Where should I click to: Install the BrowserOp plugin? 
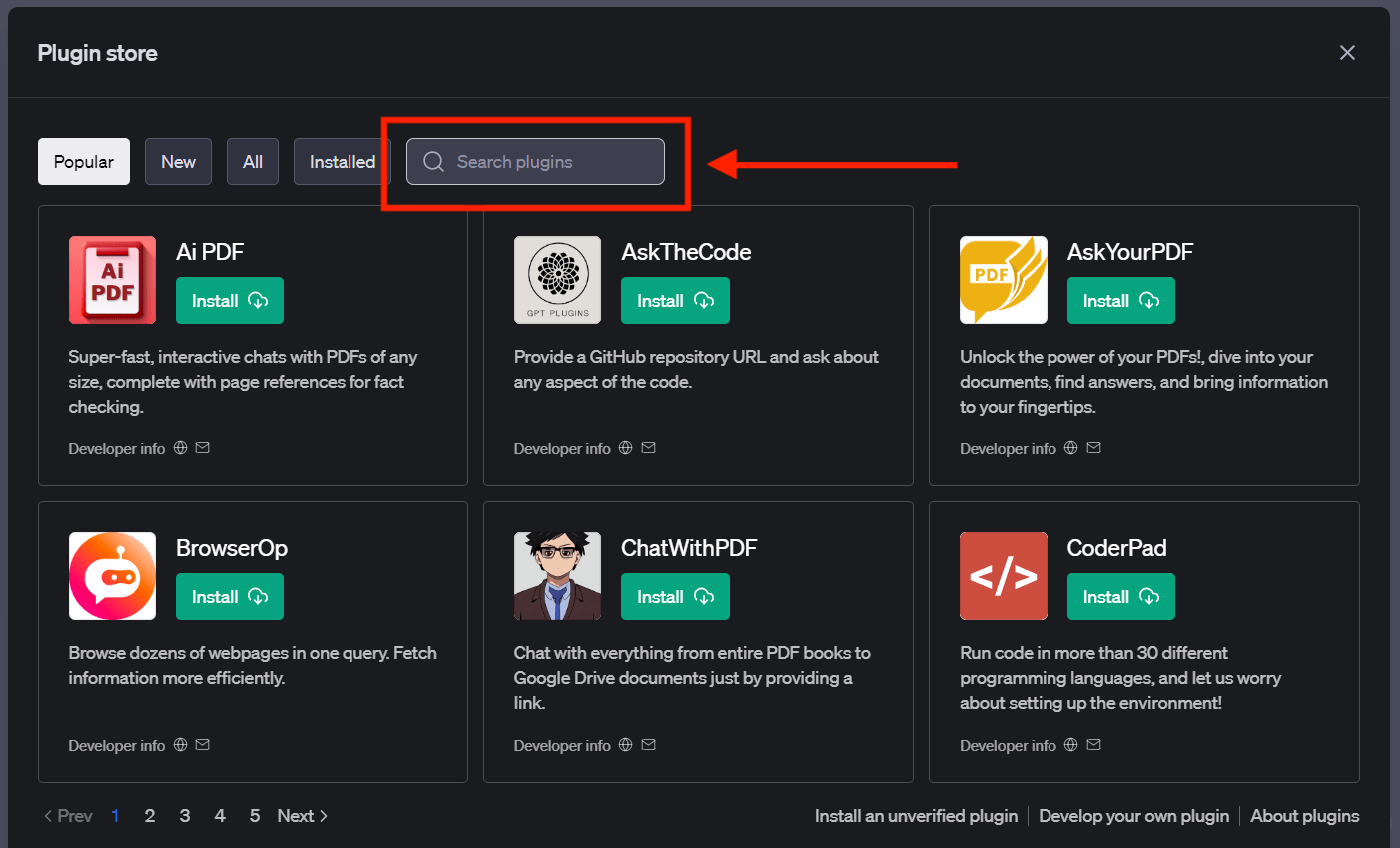click(230, 597)
